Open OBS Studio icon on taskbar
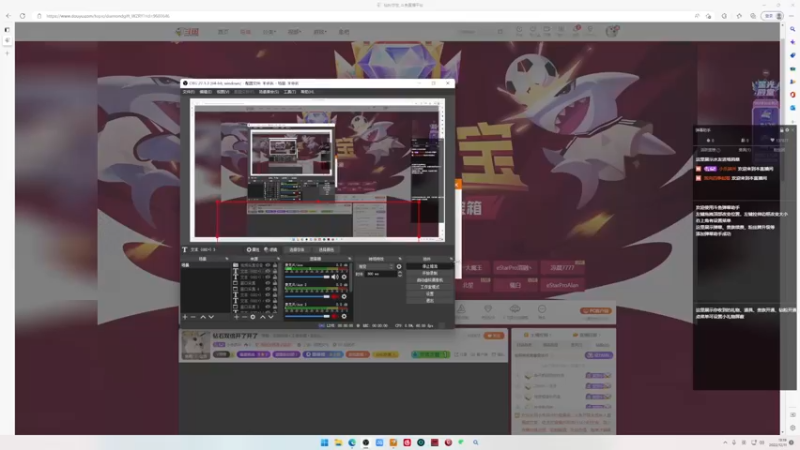This screenshot has width=800, height=450. 365,442
